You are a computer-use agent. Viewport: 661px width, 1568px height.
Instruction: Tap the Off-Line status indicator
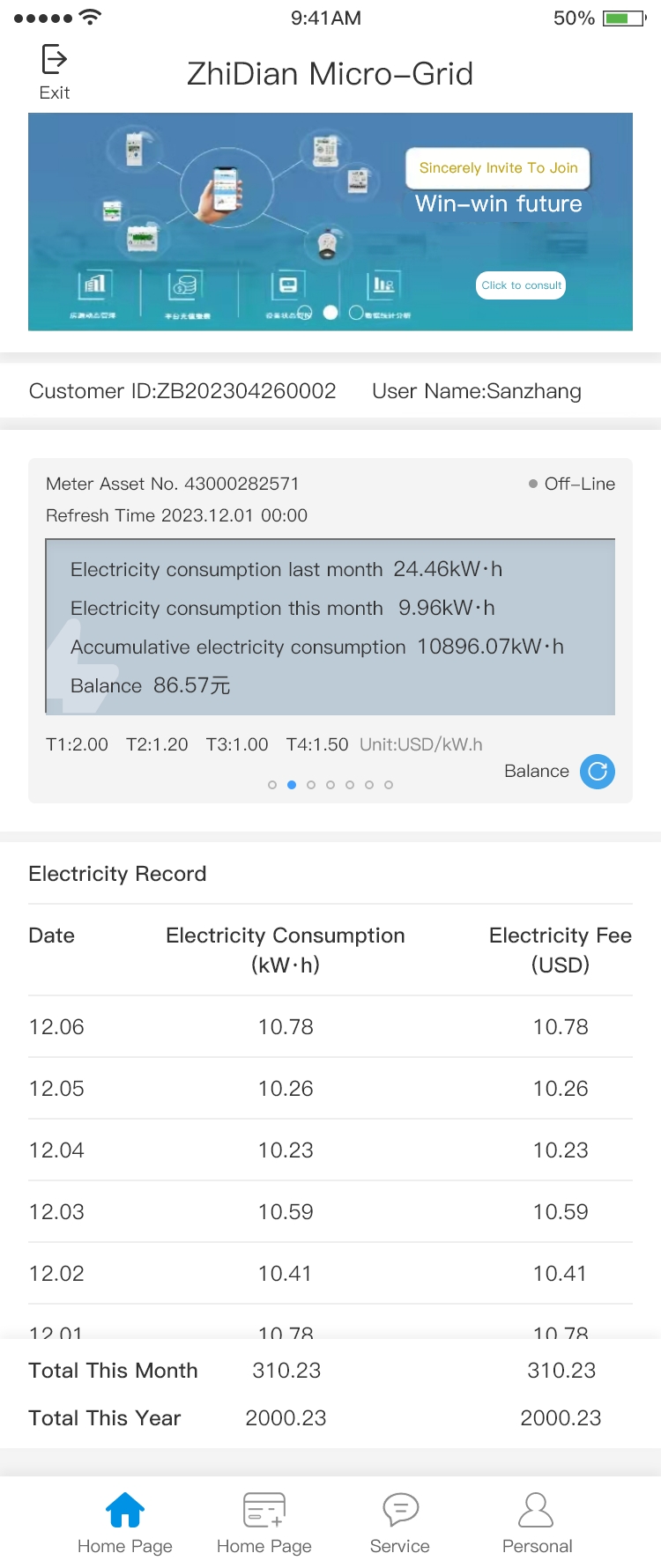(571, 484)
